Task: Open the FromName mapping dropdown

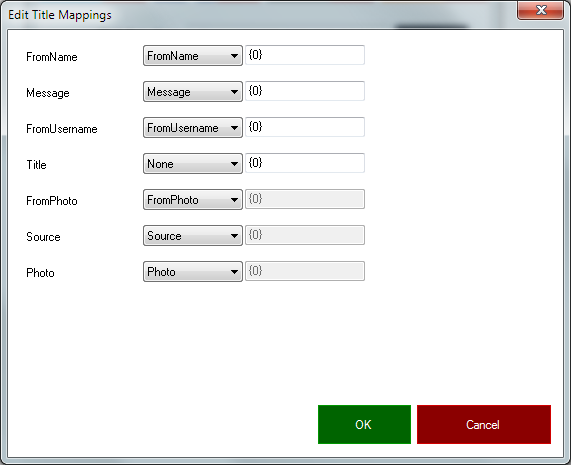Action: tap(193, 56)
